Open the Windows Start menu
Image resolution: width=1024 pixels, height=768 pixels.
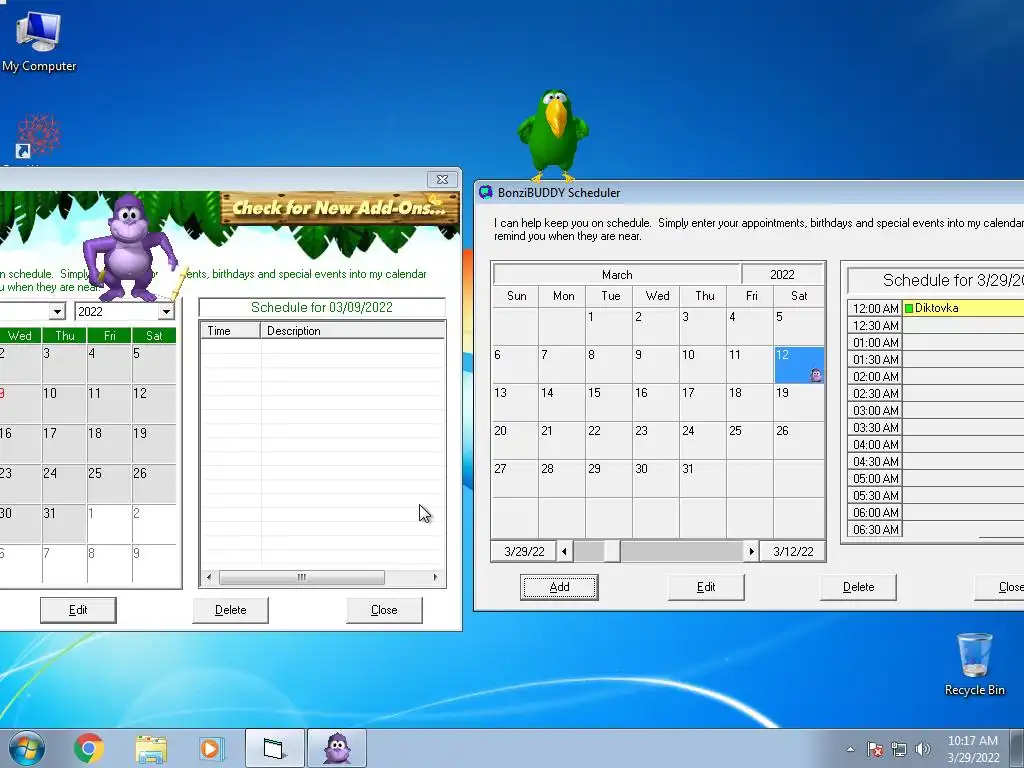tap(27, 748)
